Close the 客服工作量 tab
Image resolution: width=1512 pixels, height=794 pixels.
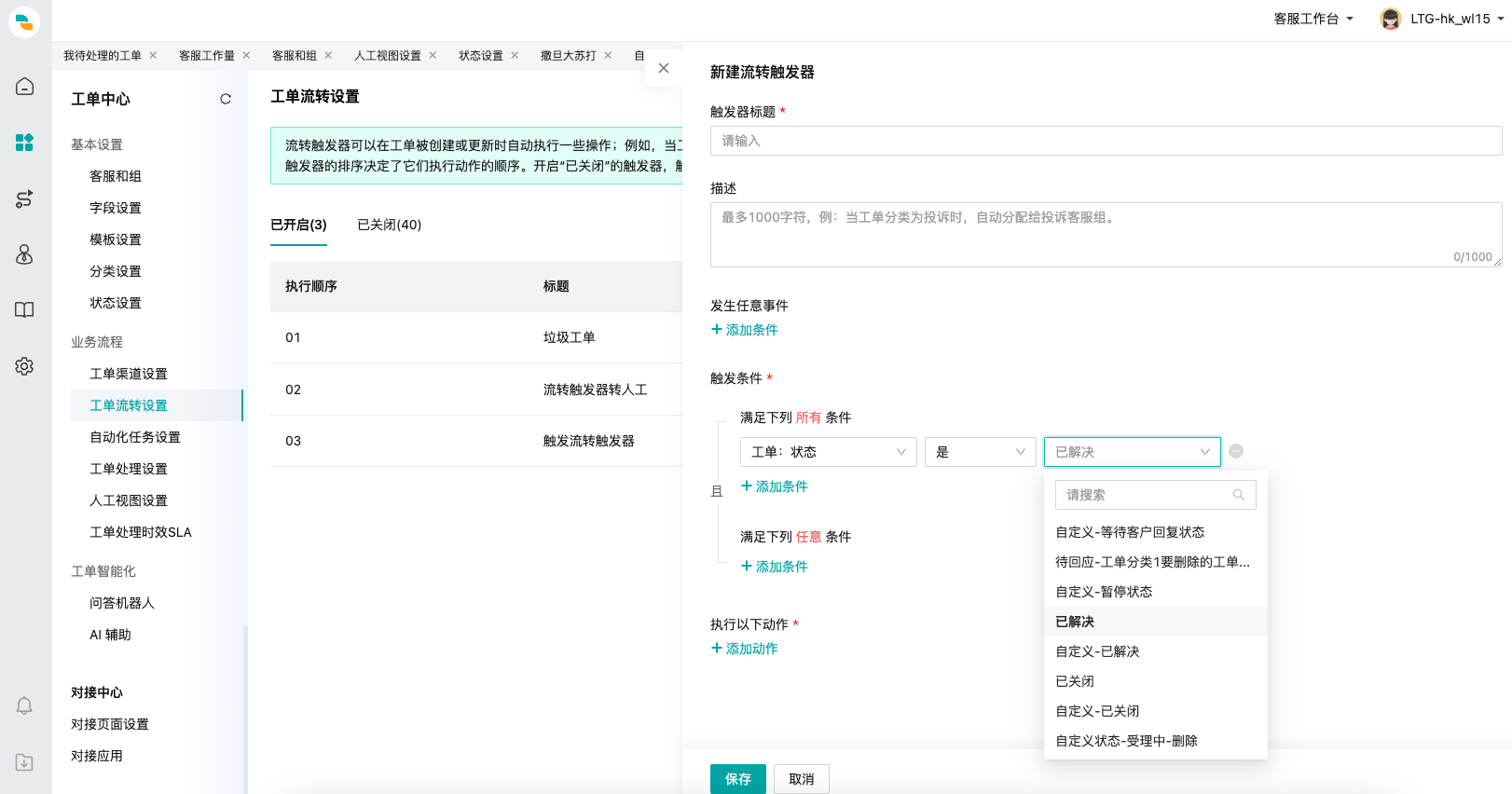pos(247,55)
